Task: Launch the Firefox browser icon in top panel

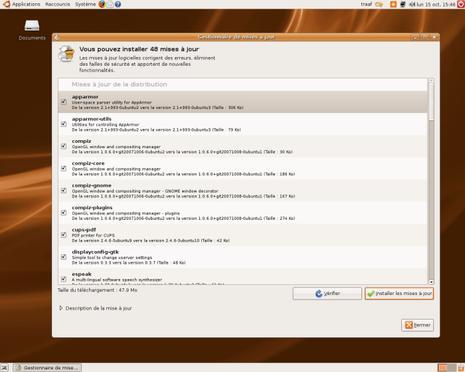Action: [x=102, y=4]
